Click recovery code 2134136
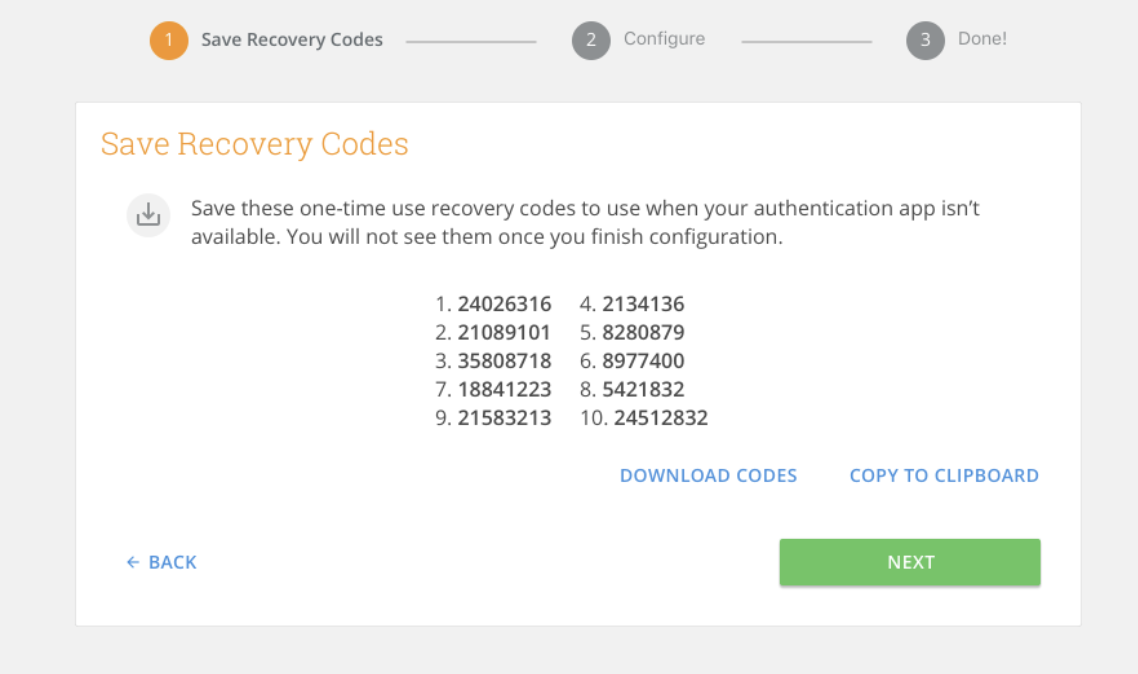The image size is (1138, 674). [643, 304]
